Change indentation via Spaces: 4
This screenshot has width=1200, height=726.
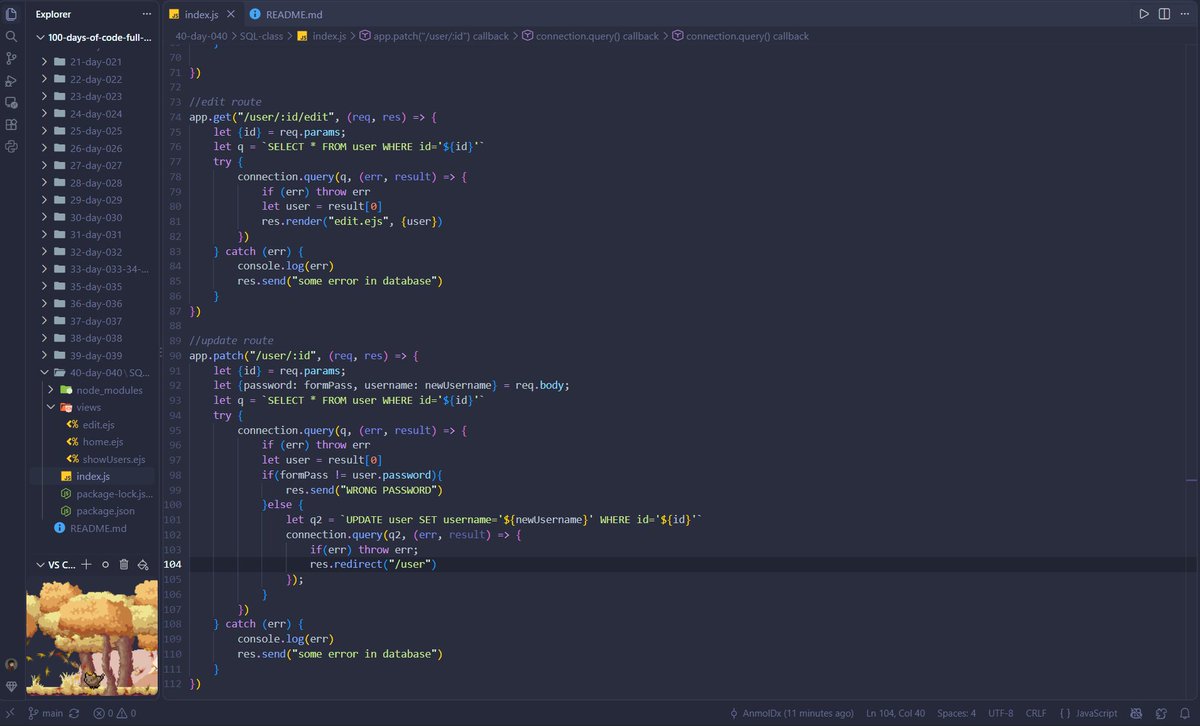click(957, 714)
